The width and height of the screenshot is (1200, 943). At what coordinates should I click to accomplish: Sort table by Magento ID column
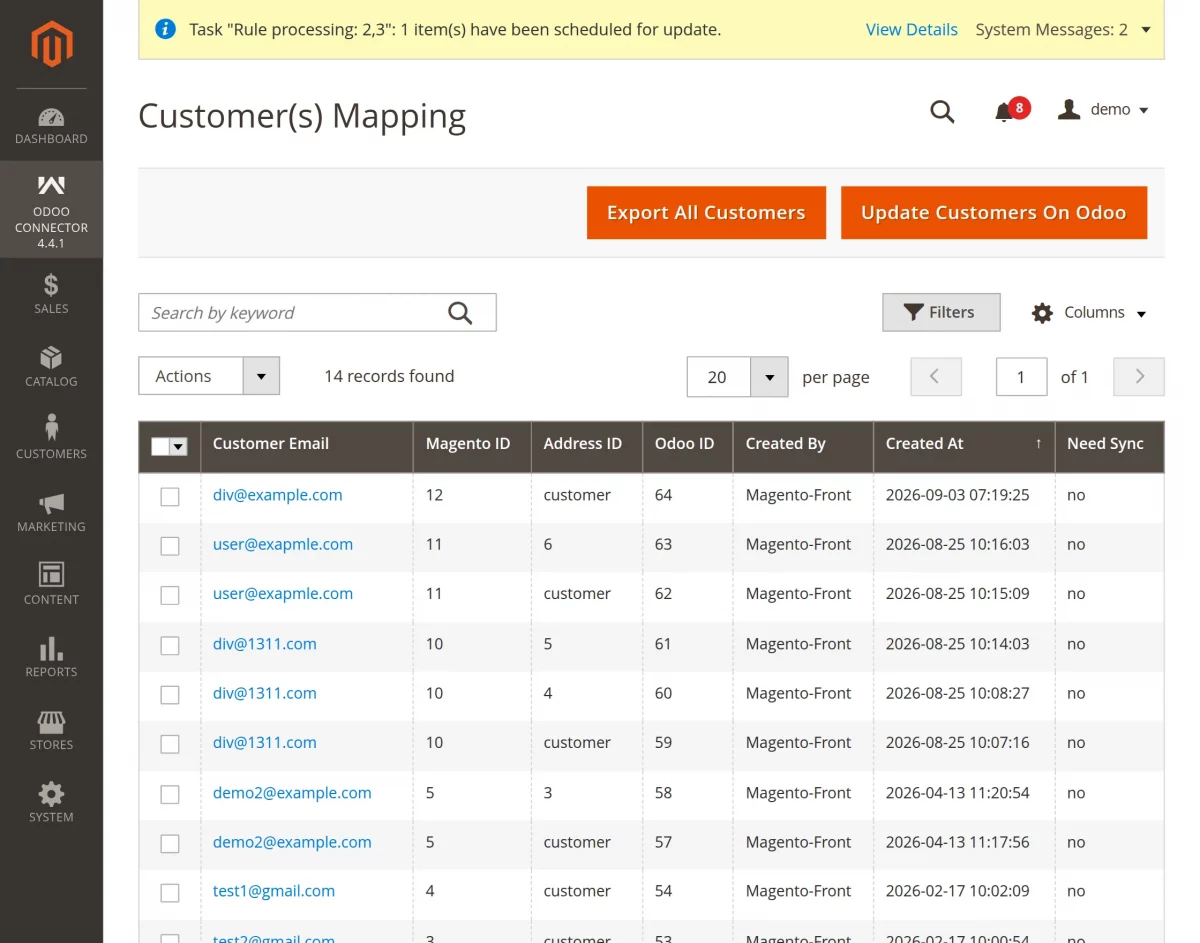[468, 444]
